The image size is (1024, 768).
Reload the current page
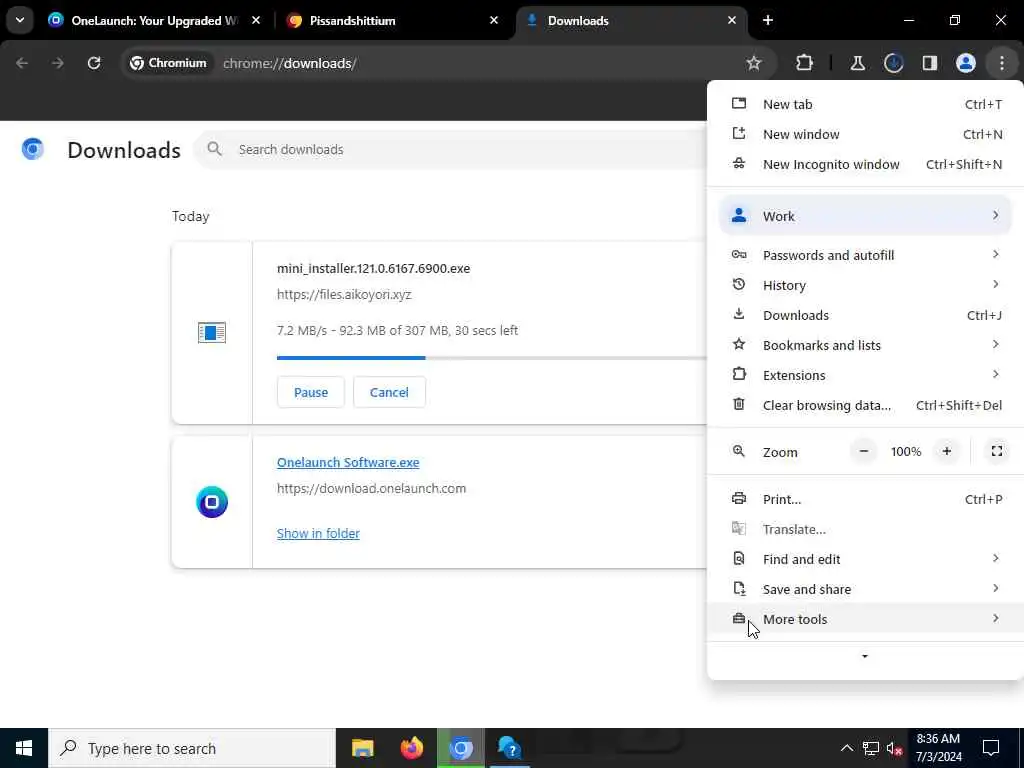[94, 63]
